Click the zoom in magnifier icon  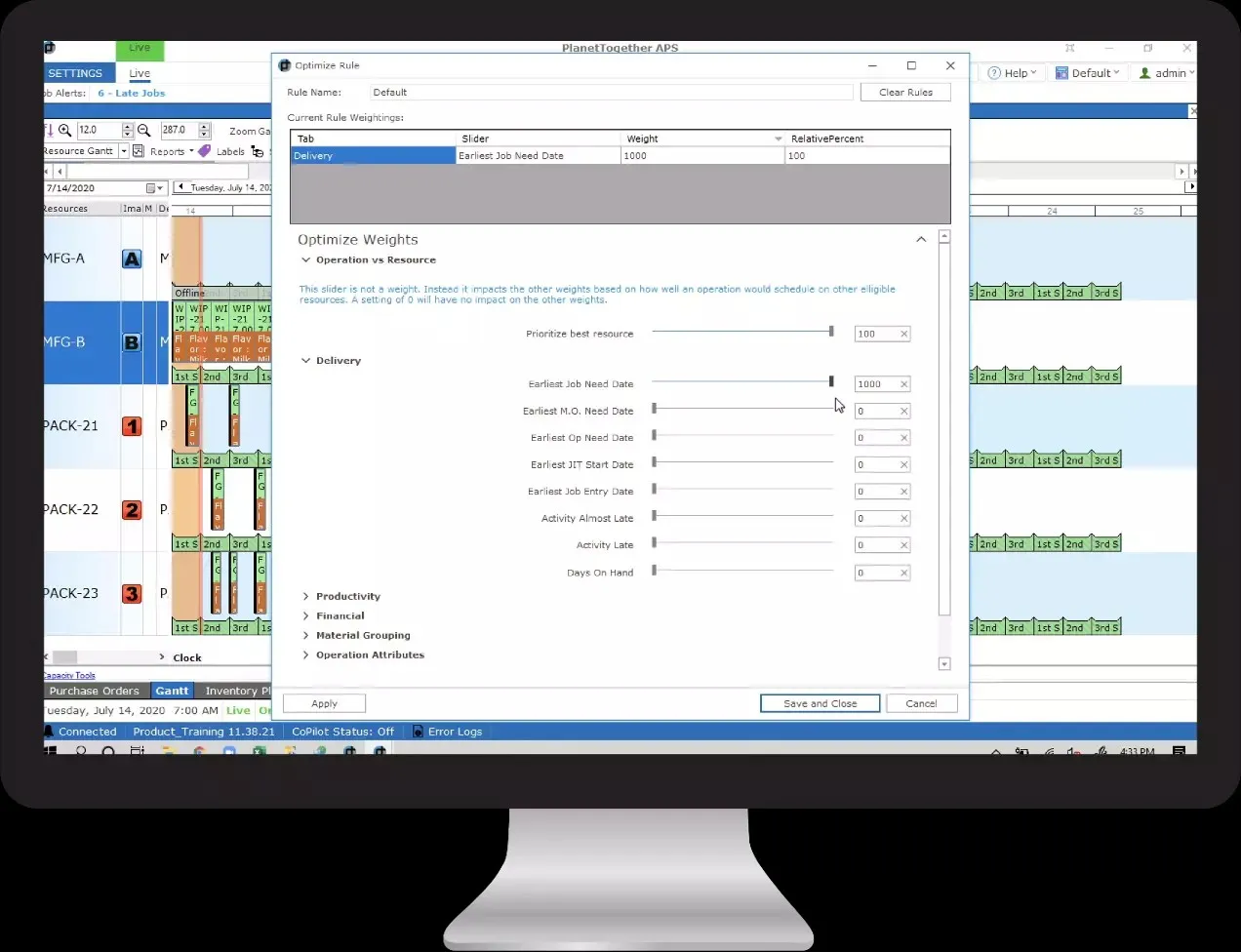[64, 130]
